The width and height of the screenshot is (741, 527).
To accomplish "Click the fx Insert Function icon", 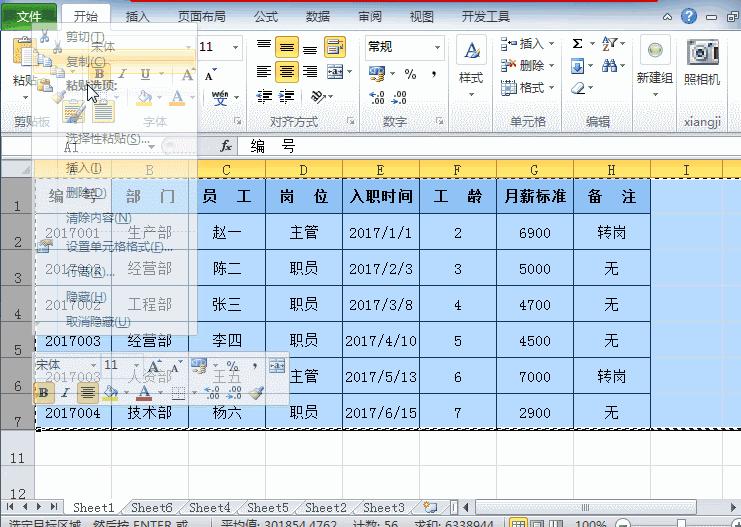I will pos(226,146).
